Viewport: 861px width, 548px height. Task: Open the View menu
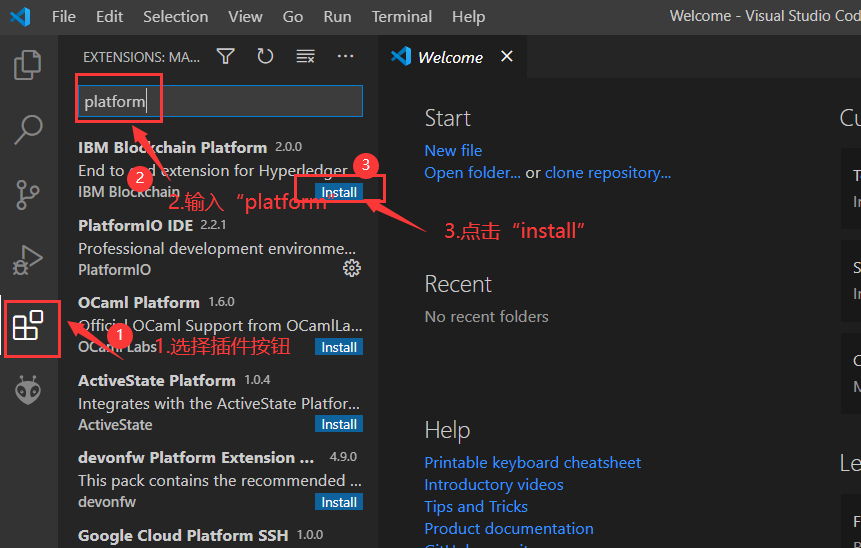[245, 16]
